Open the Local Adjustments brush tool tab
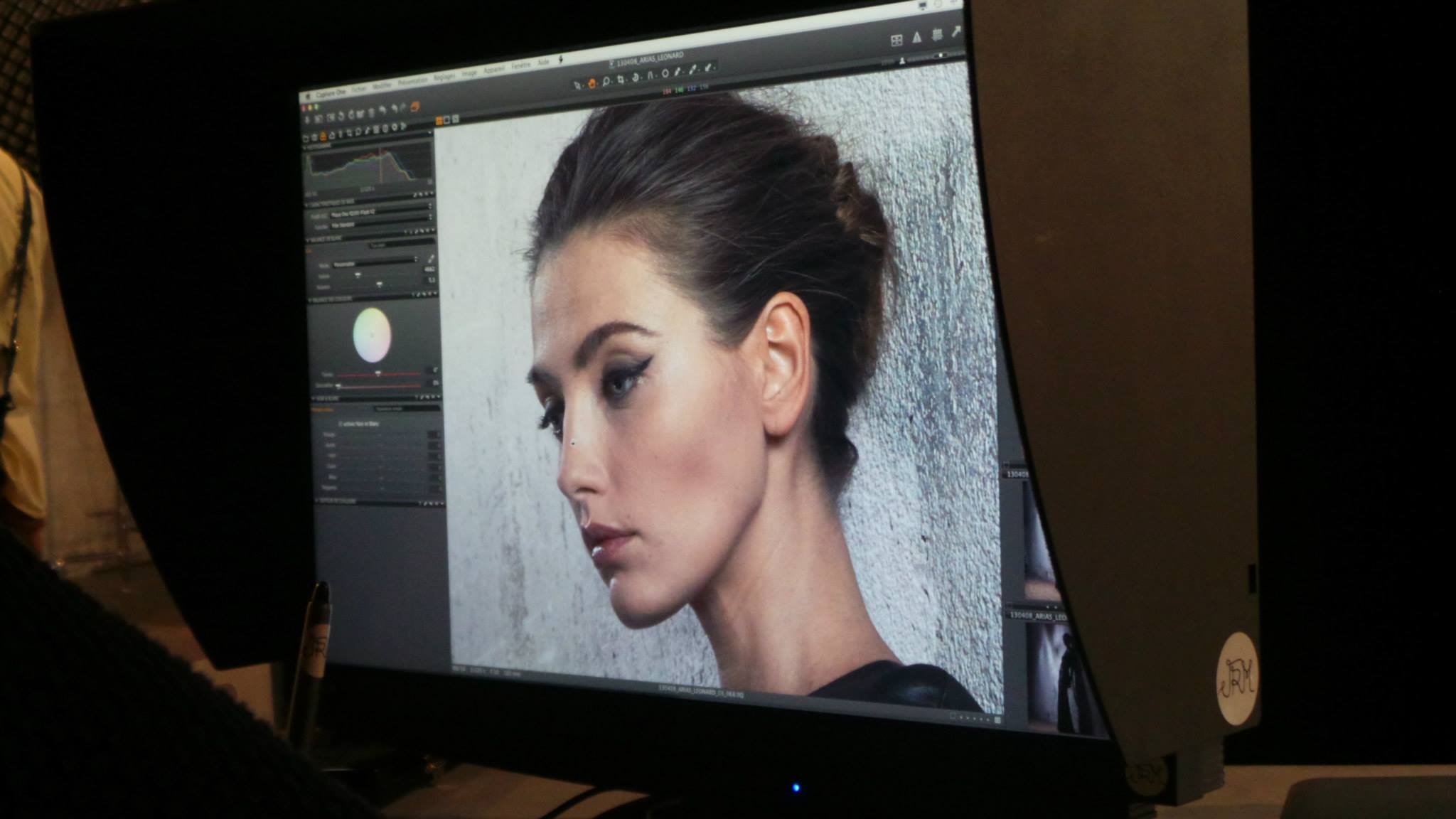Viewport: 1456px width, 819px height. tap(368, 130)
